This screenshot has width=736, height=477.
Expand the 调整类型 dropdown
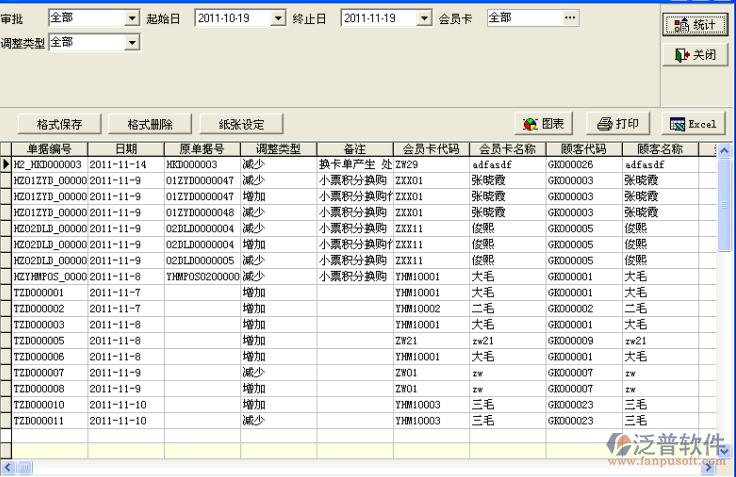[132, 42]
